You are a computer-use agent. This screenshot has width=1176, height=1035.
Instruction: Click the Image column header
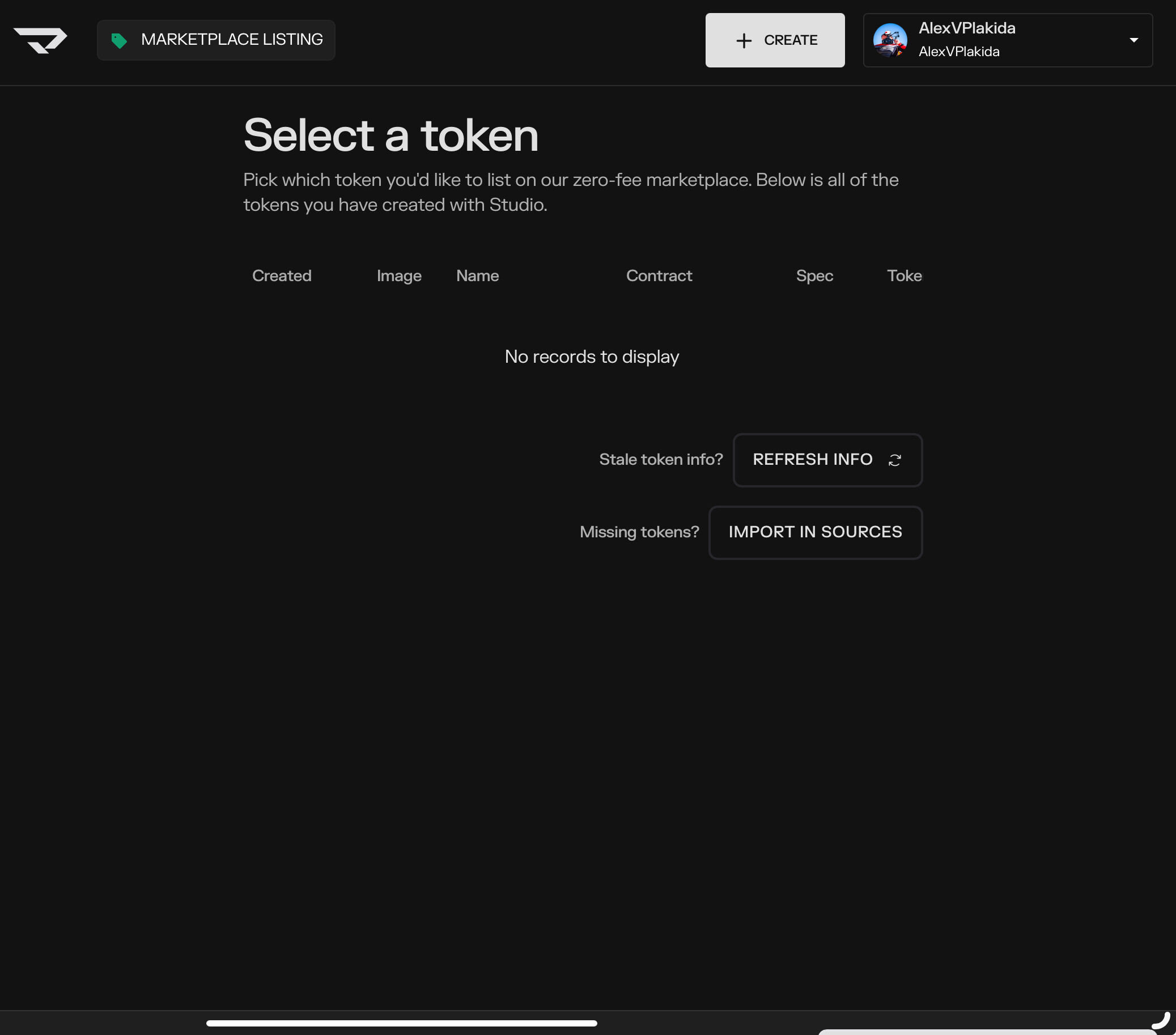click(x=399, y=275)
